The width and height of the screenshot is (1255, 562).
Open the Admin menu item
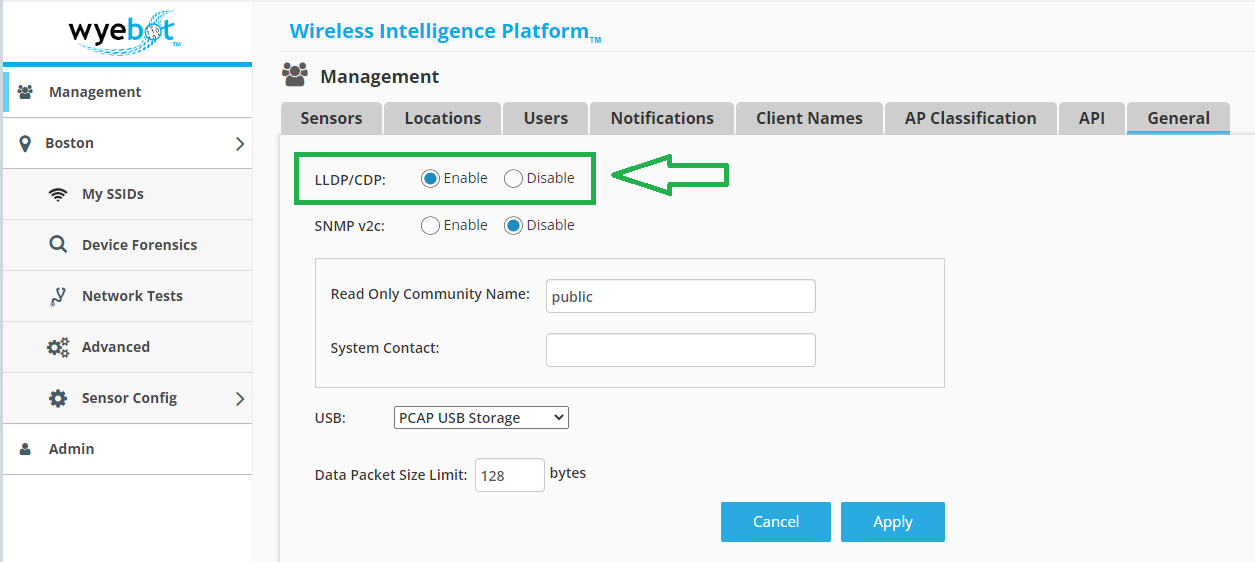tap(128, 449)
